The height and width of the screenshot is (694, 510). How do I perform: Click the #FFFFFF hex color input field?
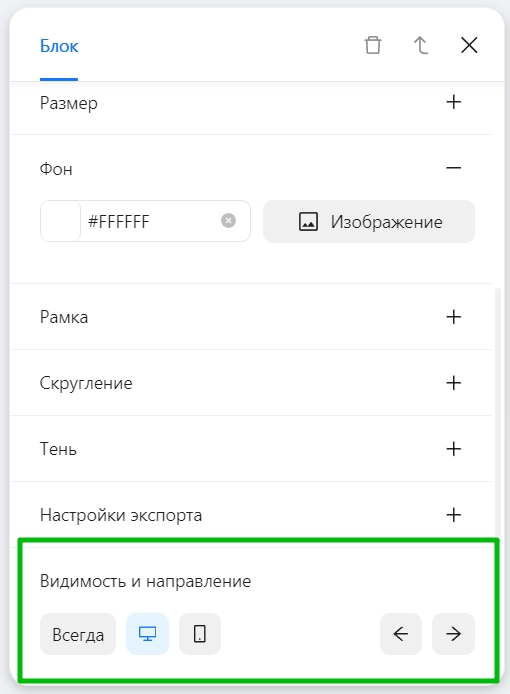tap(151, 221)
